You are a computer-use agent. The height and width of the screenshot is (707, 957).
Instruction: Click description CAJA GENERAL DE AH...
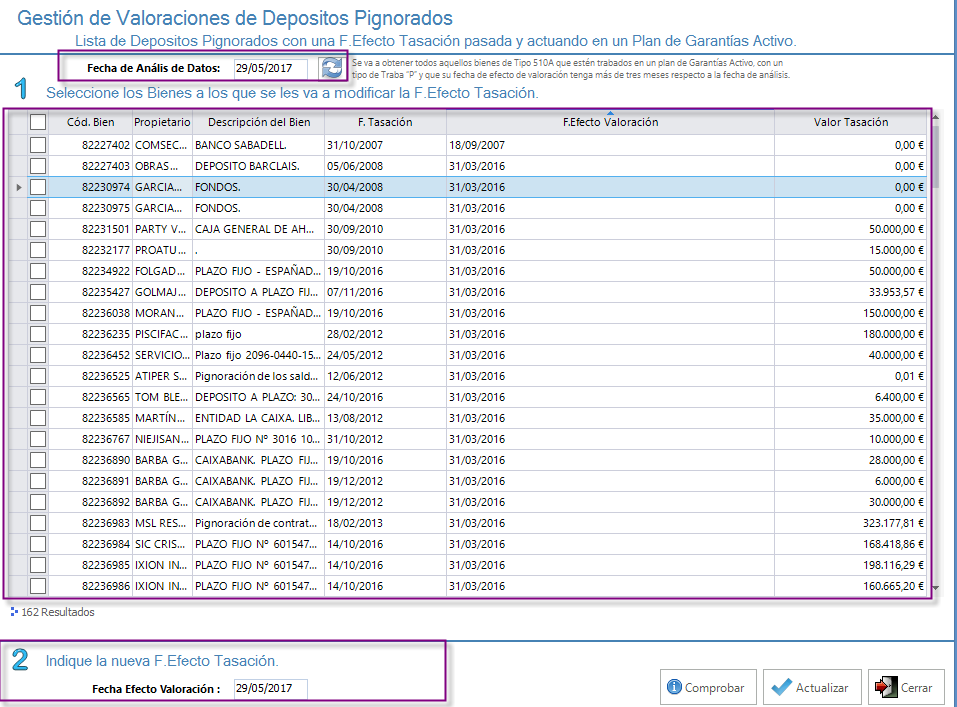pos(259,229)
